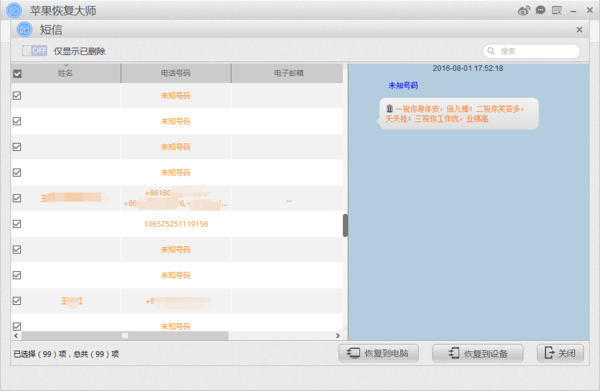Image resolution: width=600 pixels, height=391 pixels.
Task: Click the 电子邮箱 column header
Action: pos(289,73)
